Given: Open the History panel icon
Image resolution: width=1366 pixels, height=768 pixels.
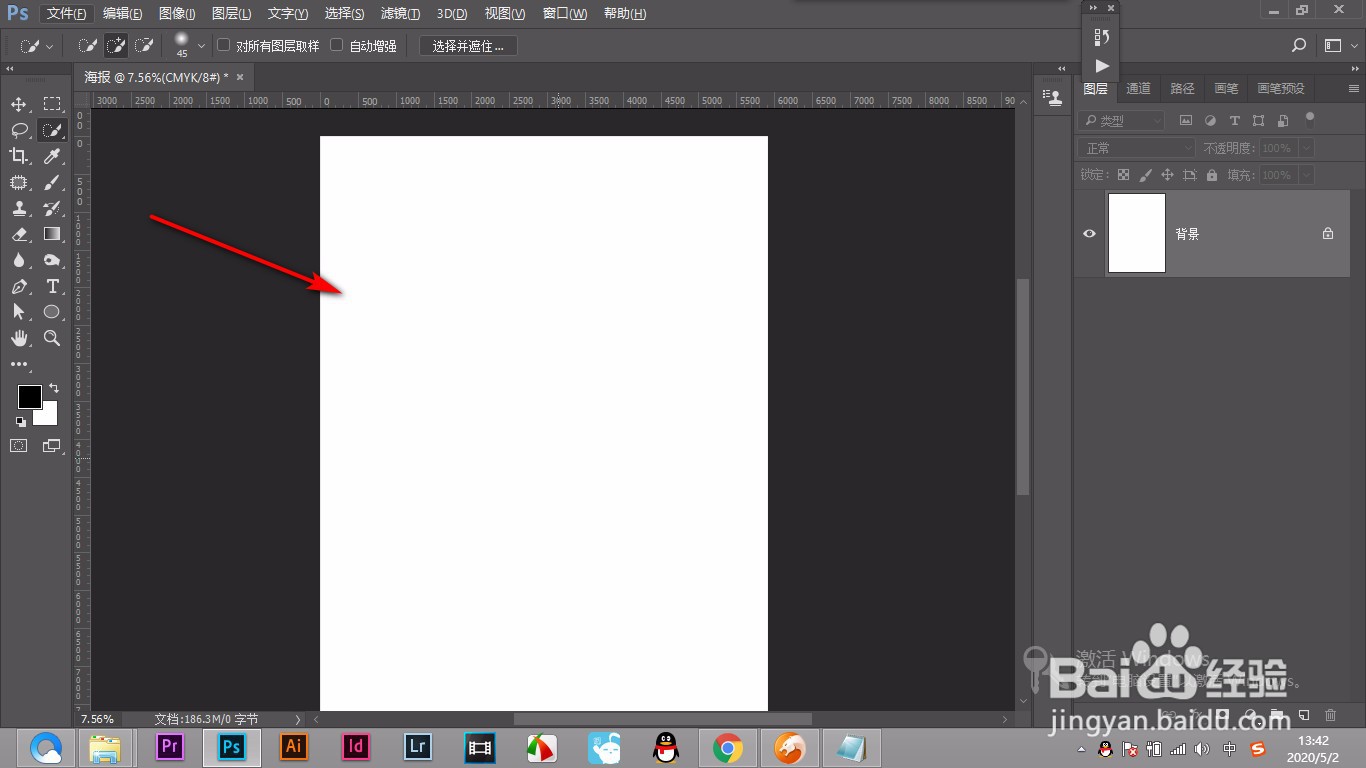Looking at the screenshot, I should coord(1101,37).
